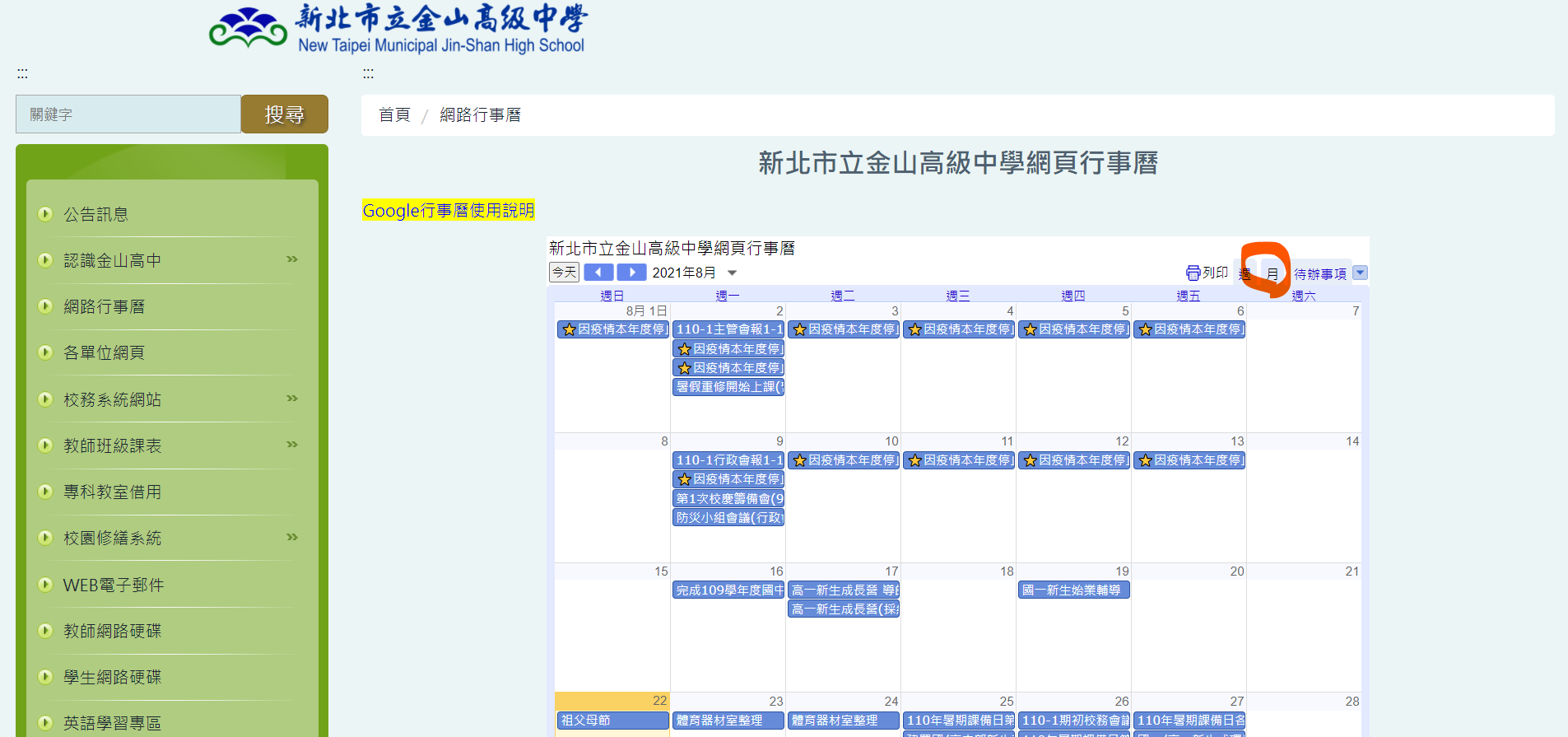Open starred event on August 13
Image resolution: width=1568 pixels, height=737 pixels.
point(1189,460)
